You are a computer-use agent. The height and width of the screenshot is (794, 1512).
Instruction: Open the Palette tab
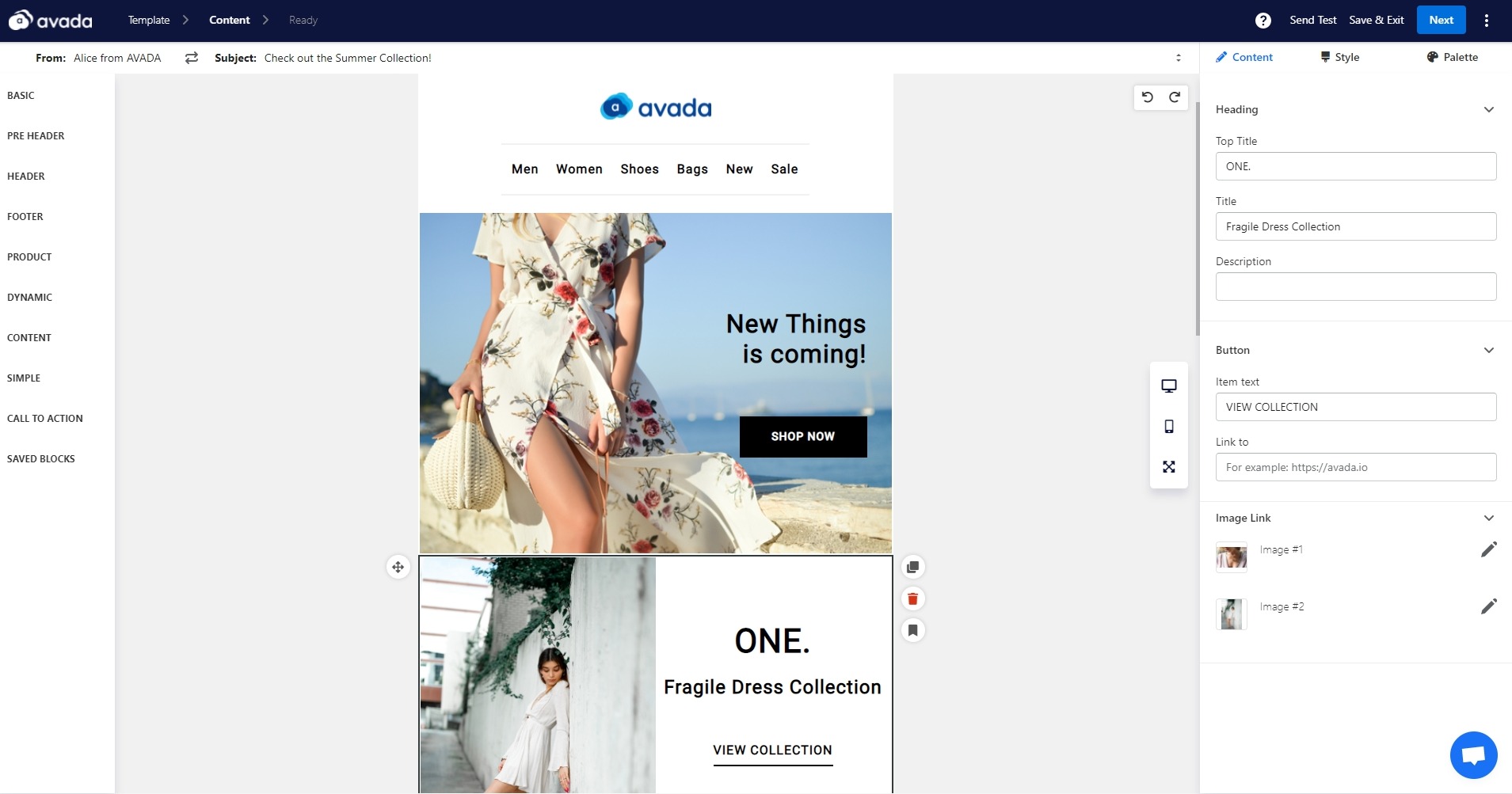tap(1452, 57)
